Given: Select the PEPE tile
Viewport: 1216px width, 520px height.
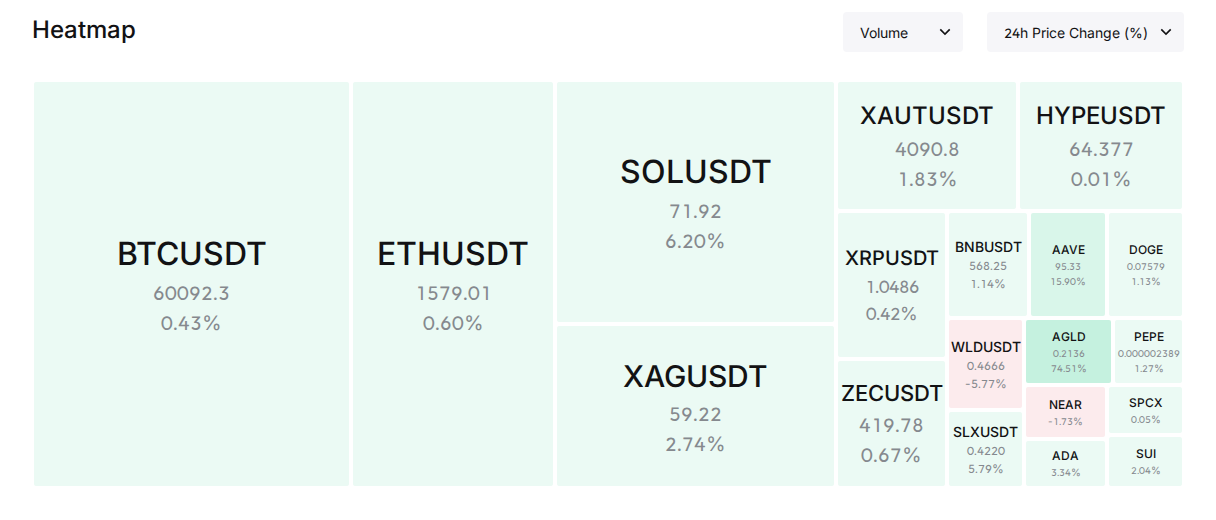Looking at the screenshot, I should pyautogui.click(x=1148, y=351).
